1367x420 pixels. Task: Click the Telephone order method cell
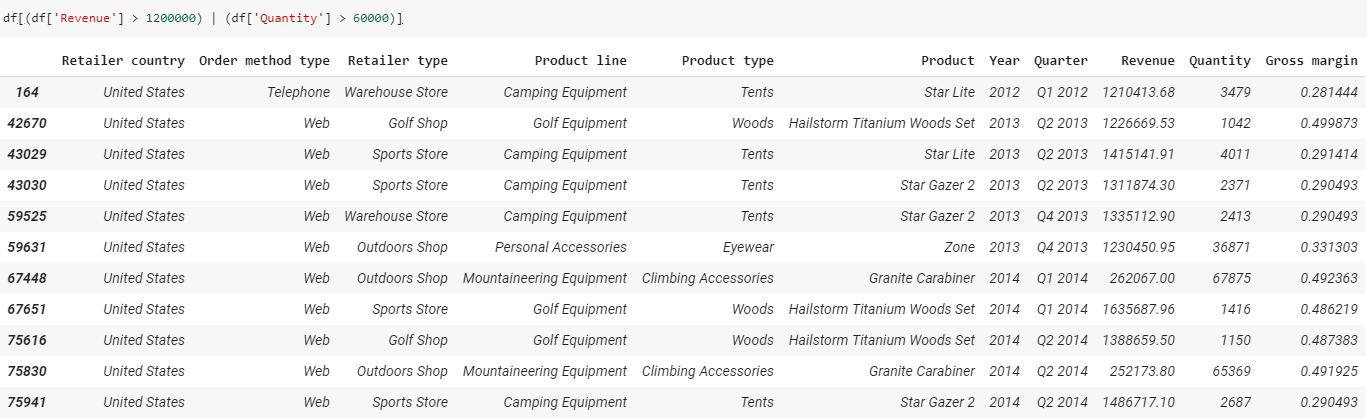298,92
